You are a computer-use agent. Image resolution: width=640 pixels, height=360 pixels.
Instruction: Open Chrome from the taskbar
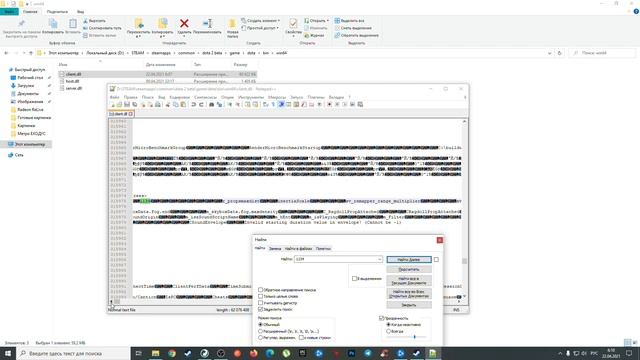172,353
